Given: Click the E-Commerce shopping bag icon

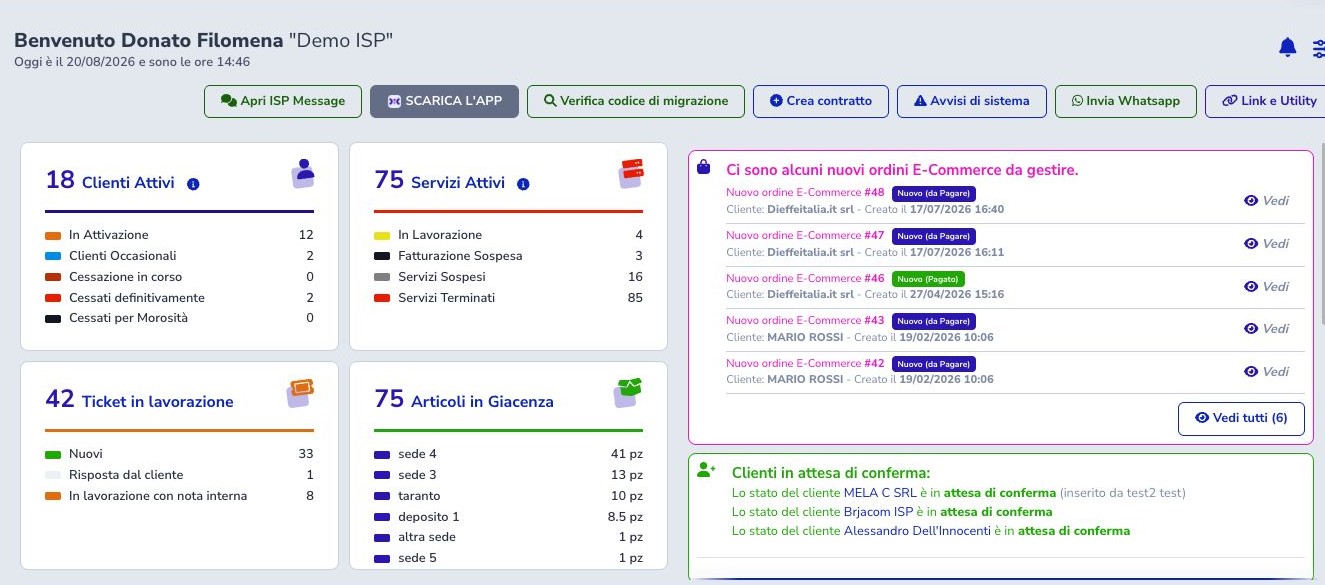Looking at the screenshot, I should (703, 168).
